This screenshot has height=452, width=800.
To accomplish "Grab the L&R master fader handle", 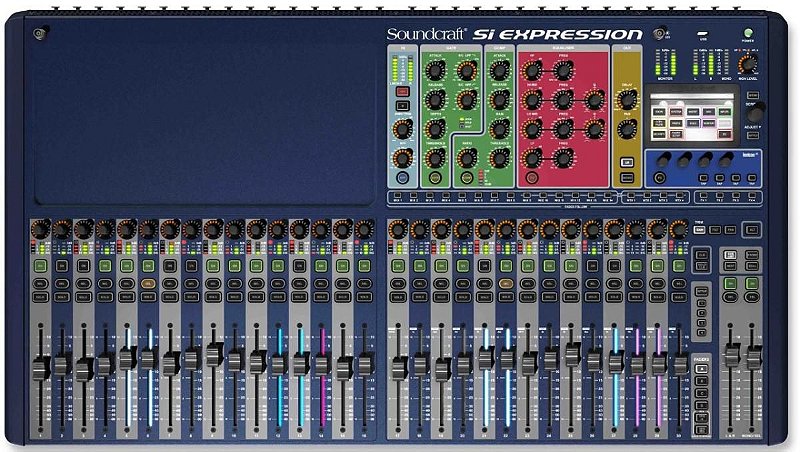I will [731, 356].
